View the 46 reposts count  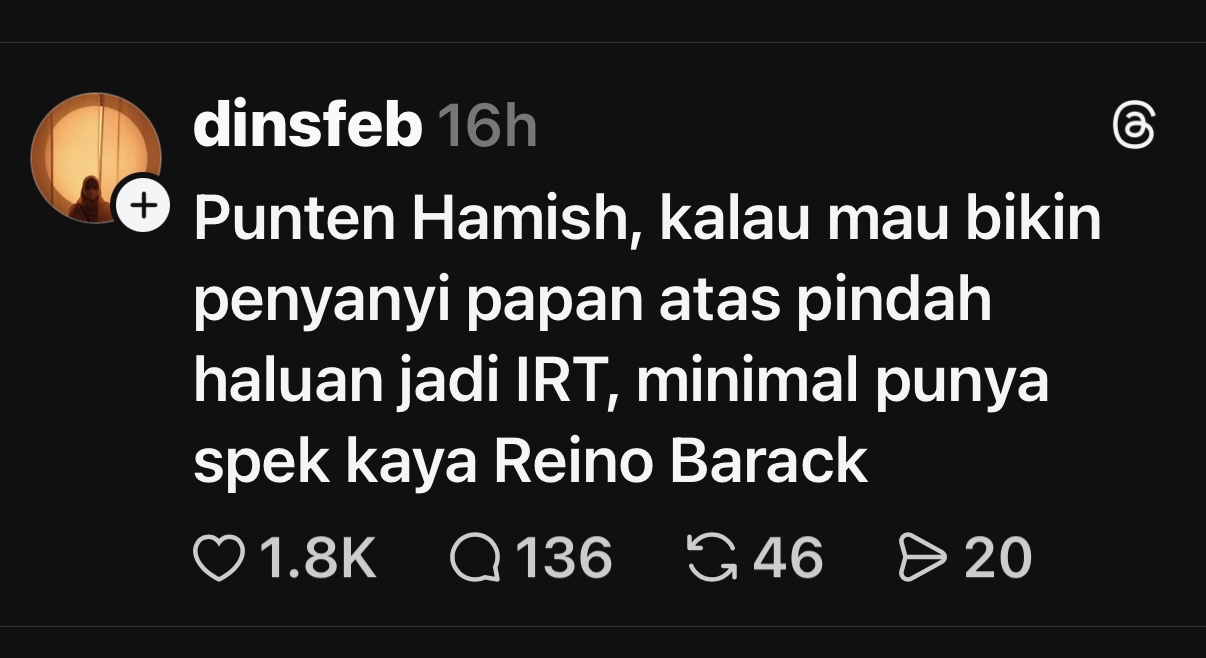(788, 558)
